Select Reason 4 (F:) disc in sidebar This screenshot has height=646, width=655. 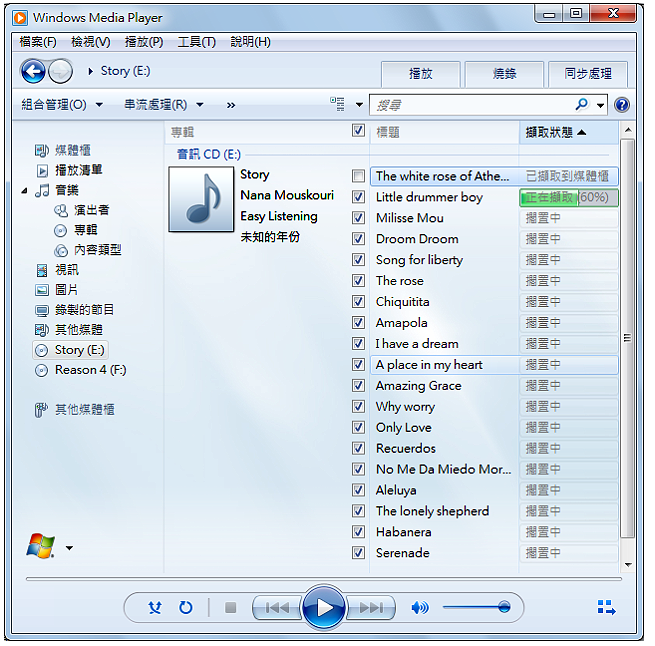[x=81, y=370]
